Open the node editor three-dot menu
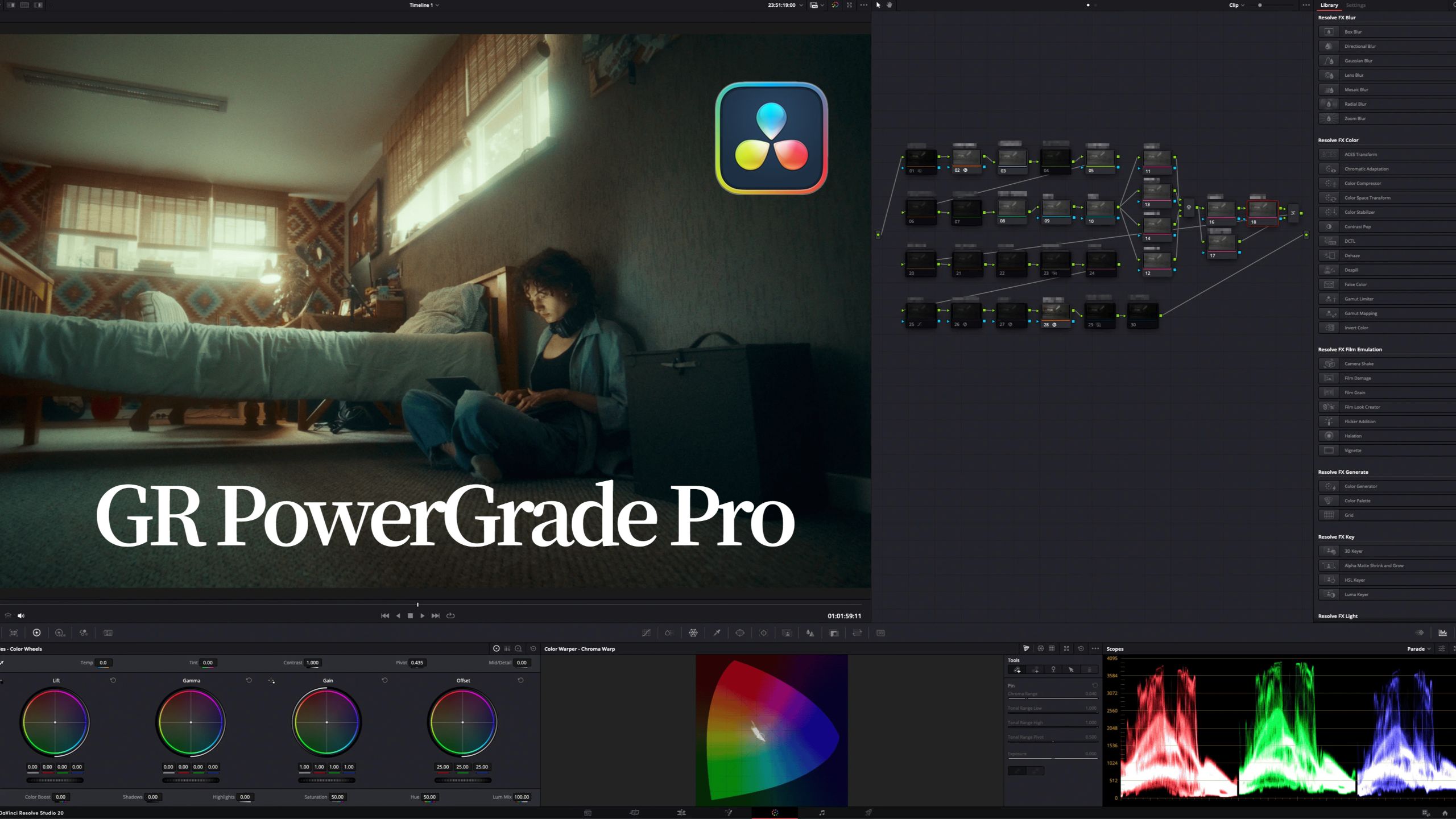 click(1306, 5)
